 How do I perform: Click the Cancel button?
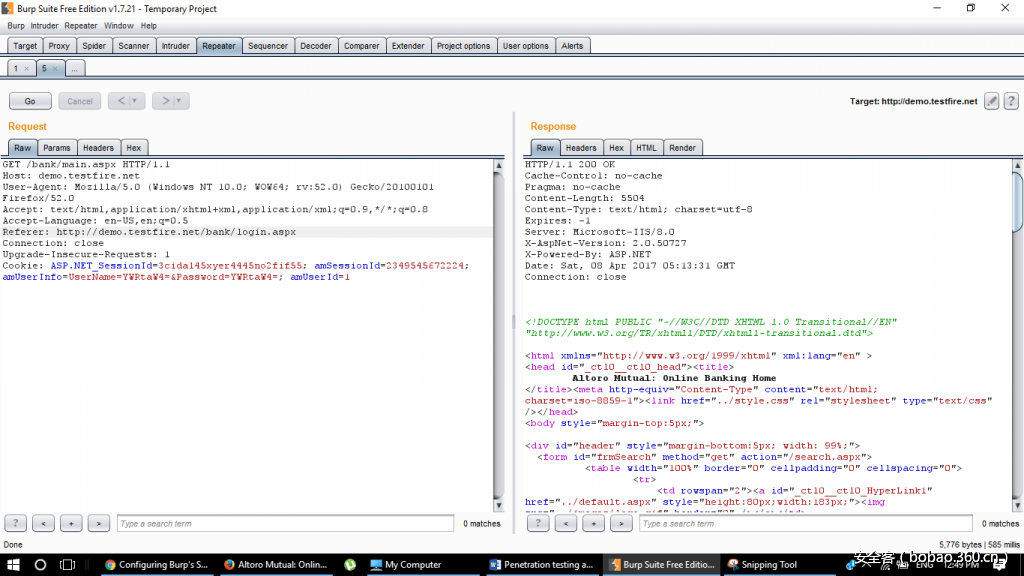(x=79, y=100)
